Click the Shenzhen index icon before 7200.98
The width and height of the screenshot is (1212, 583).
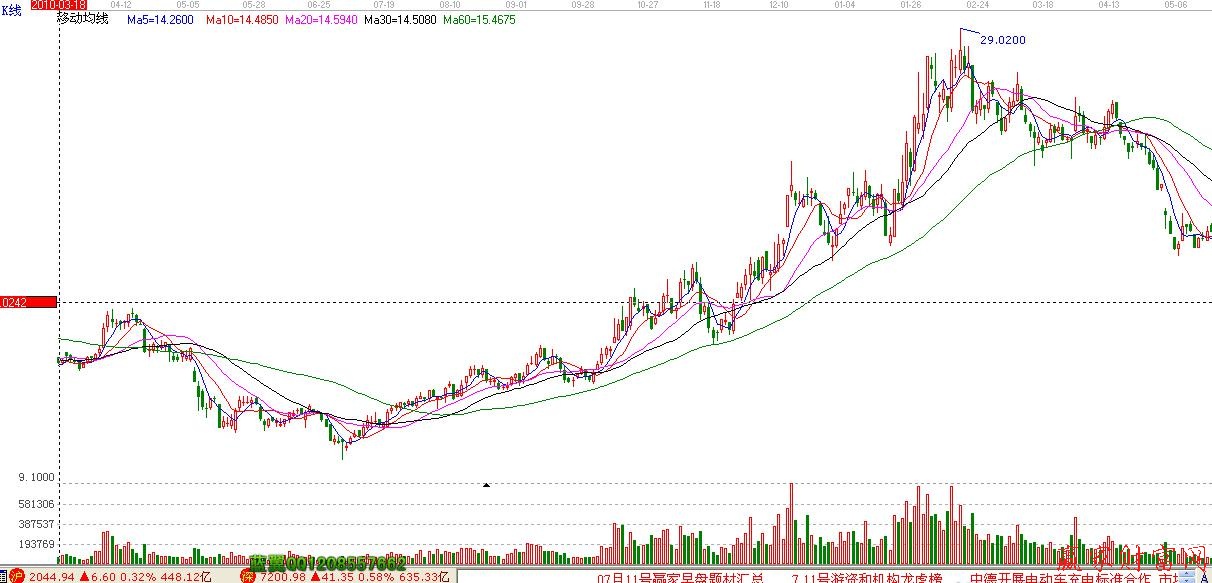pyautogui.click(x=247, y=576)
